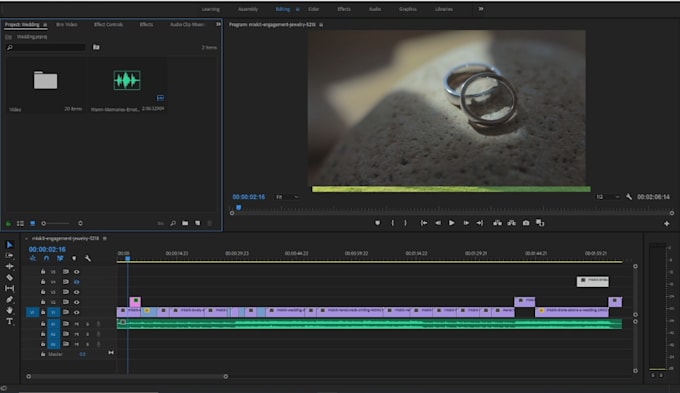Open Project Wedding panel menu
Image resolution: width=680 pixels, height=393 pixels.
click(45, 25)
